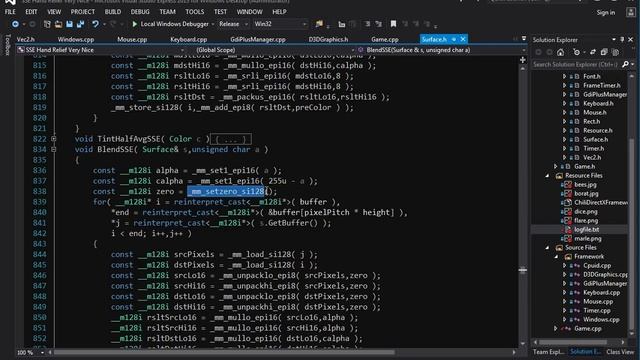Expand the Game.h tree node

(556, 166)
